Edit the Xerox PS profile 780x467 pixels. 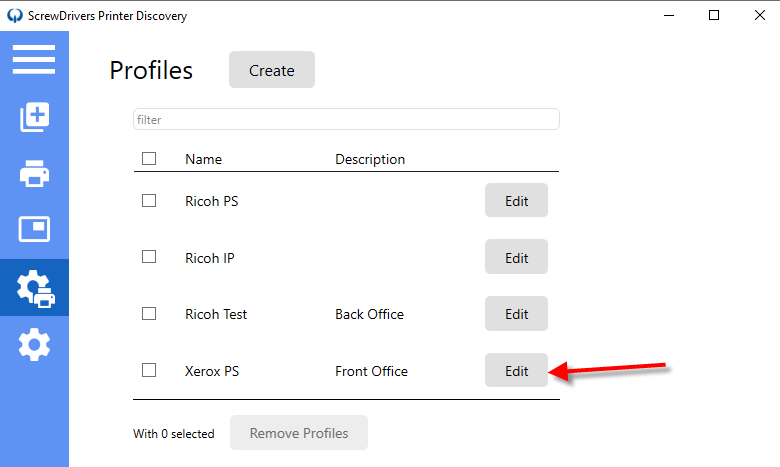[516, 370]
